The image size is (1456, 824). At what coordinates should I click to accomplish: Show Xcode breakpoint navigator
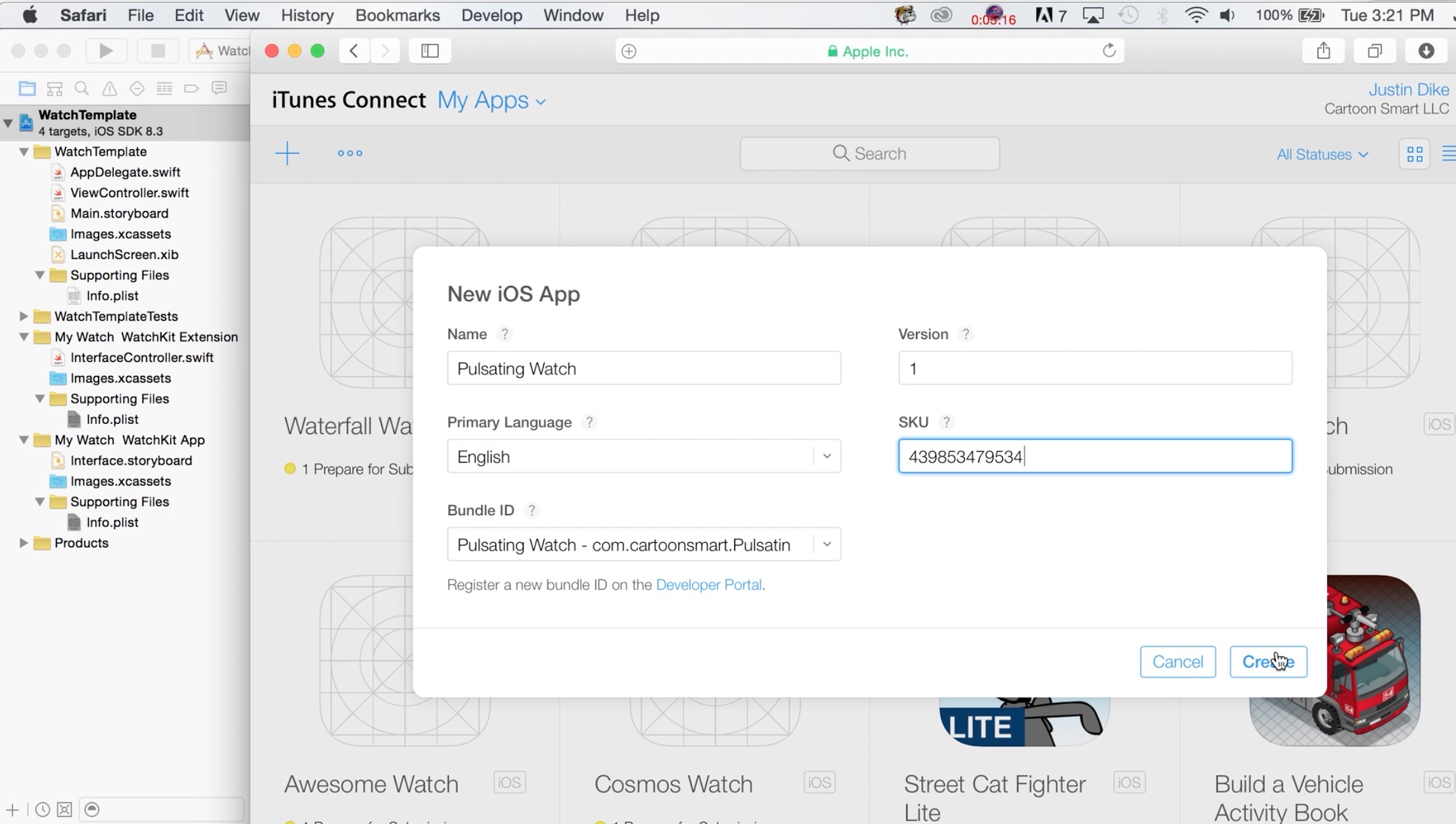pos(191,88)
